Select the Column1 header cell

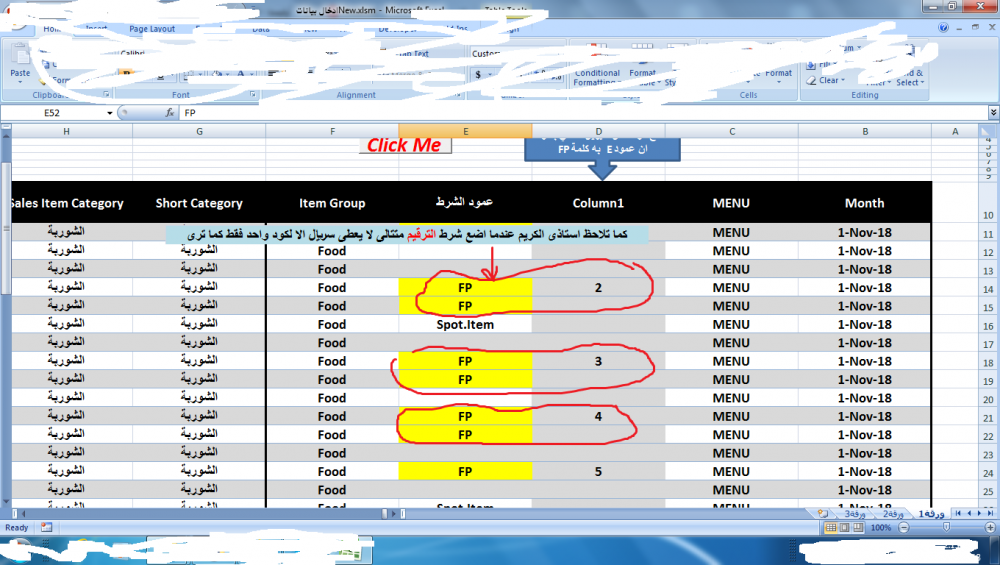pyautogui.click(x=598, y=203)
